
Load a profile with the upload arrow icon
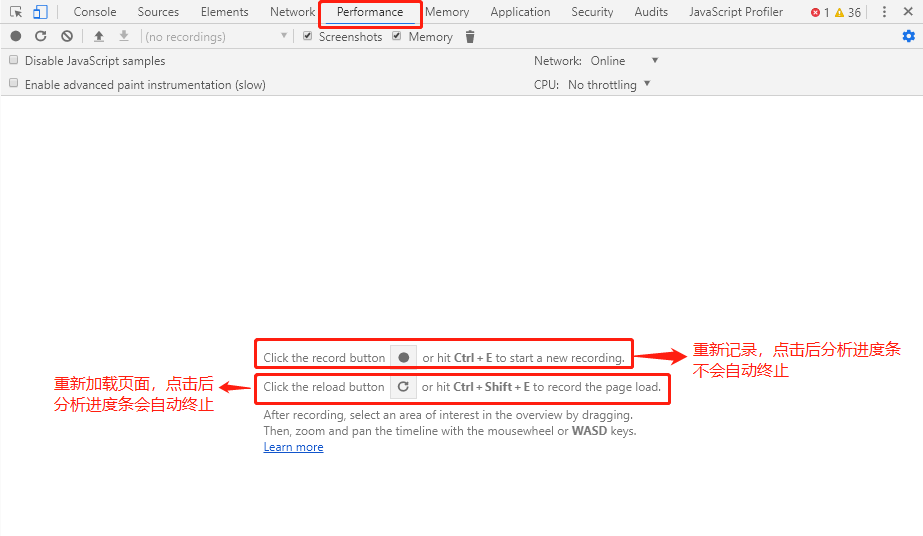pyautogui.click(x=99, y=36)
